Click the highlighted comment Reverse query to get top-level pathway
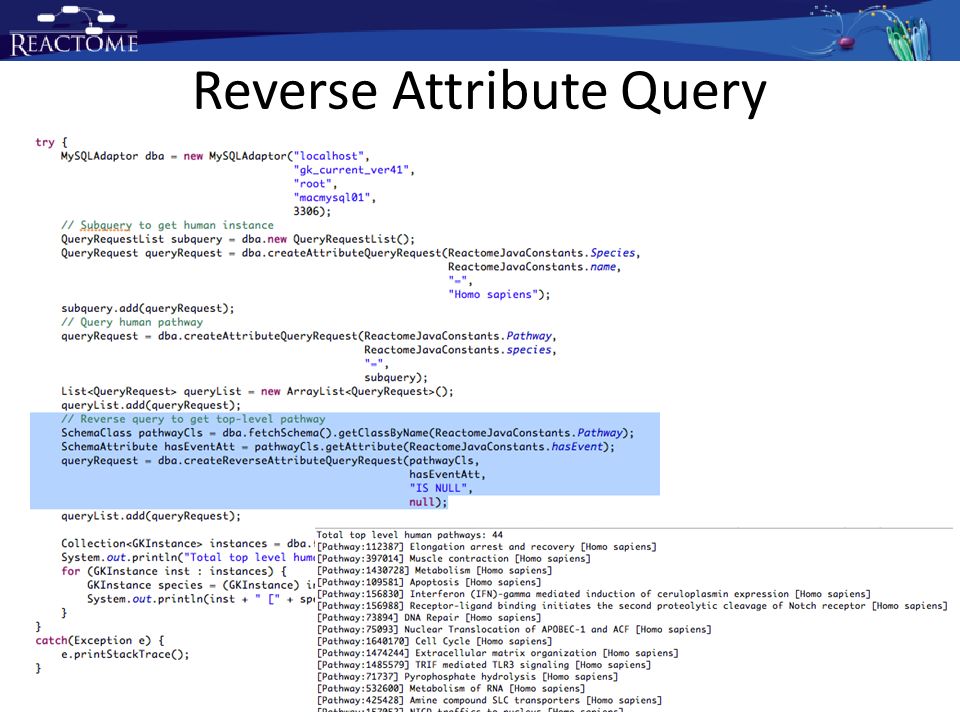 click(x=193, y=419)
